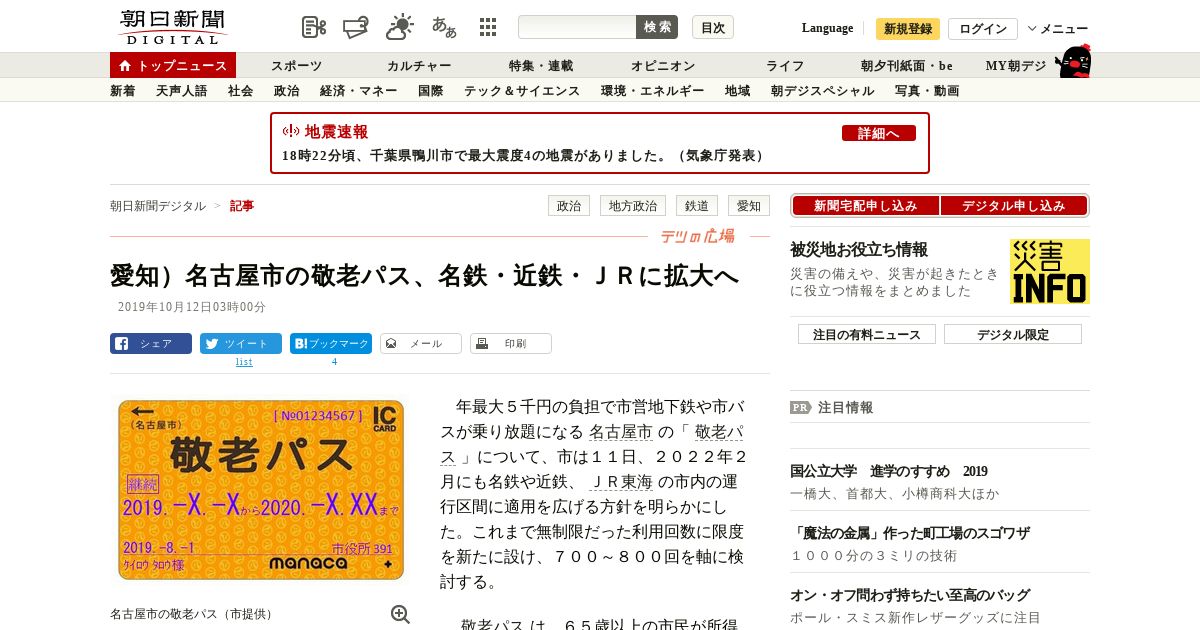Select 地域 in the sub menu

coord(738,91)
